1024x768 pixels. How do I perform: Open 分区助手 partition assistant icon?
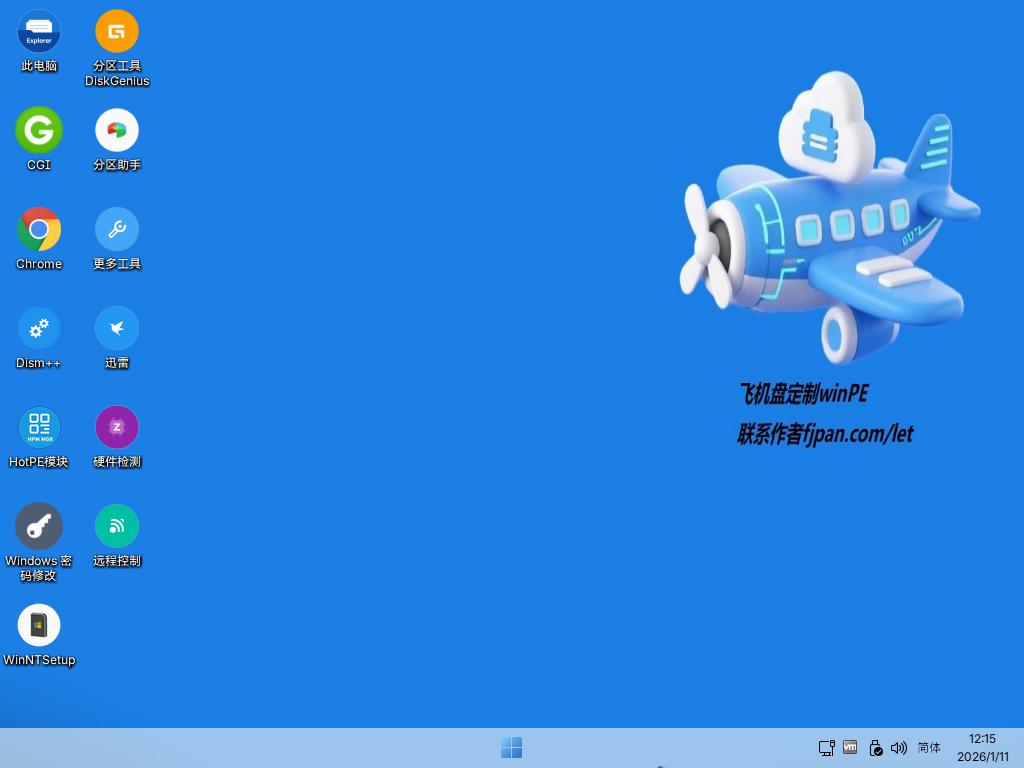(x=117, y=130)
